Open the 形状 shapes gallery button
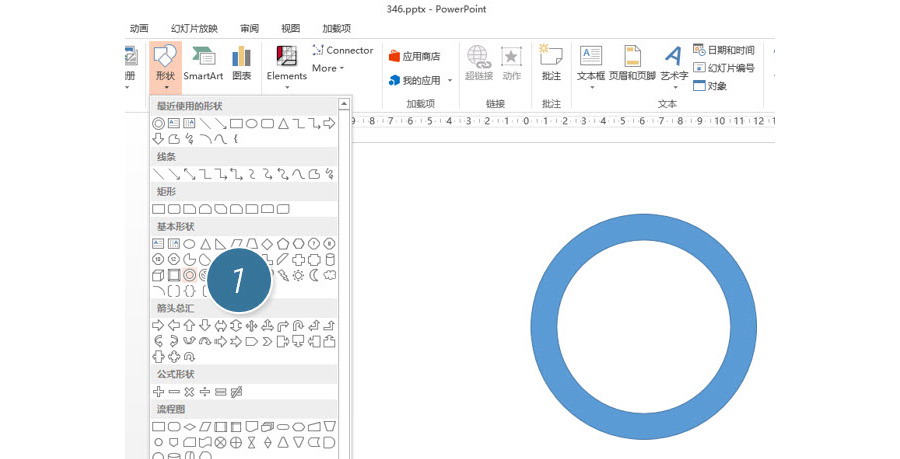The width and height of the screenshot is (900, 459). pyautogui.click(x=165, y=67)
